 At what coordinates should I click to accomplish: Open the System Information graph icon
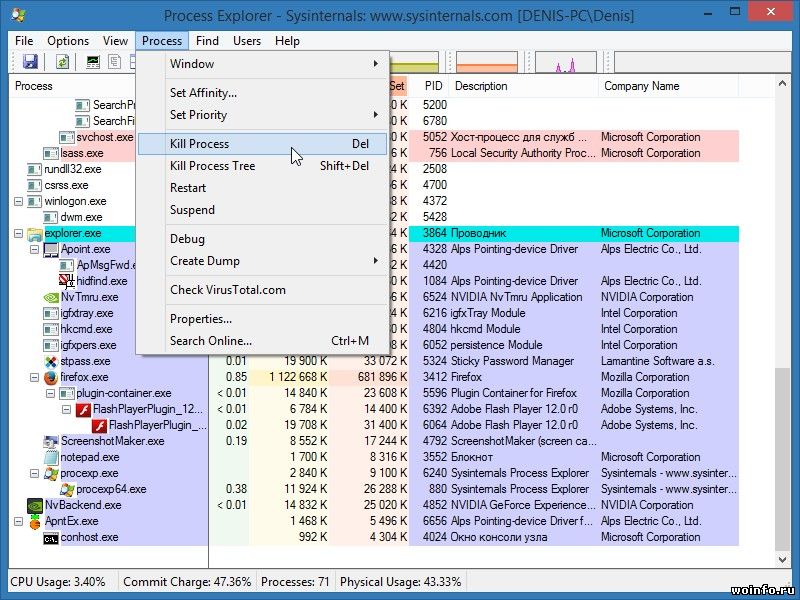pyautogui.click(x=93, y=62)
